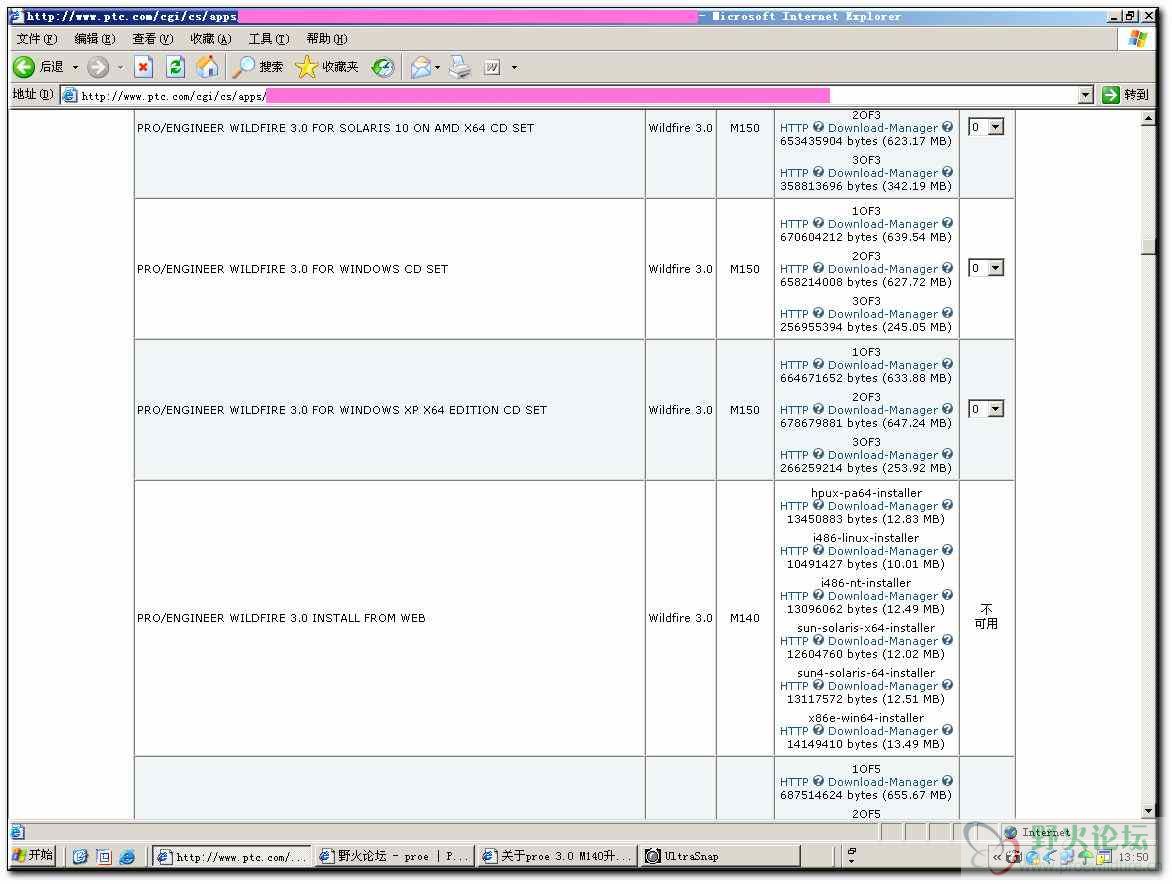This screenshot has width=1172, height=884.
Task: Click the 搜索 search toolbar label
Action: point(271,67)
